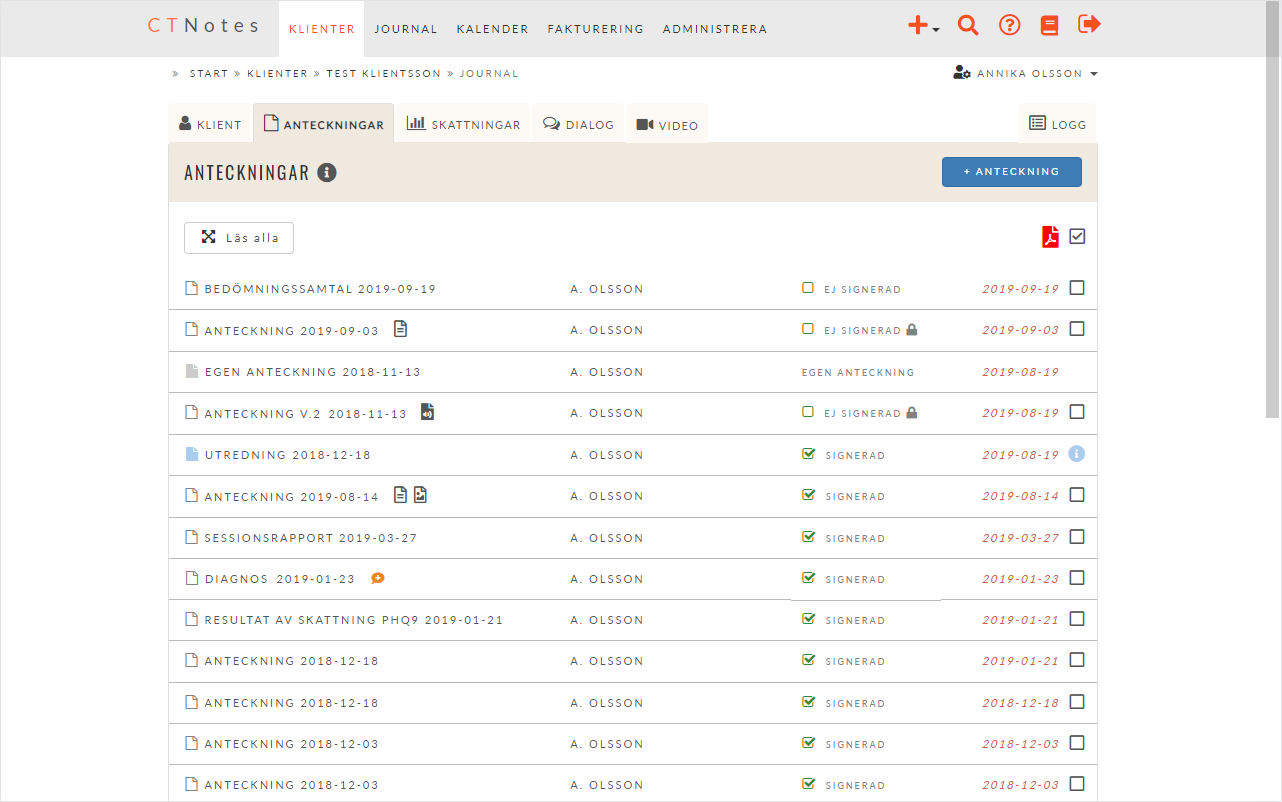Image resolution: width=1282 pixels, height=802 pixels.
Task: Switch to the Video tab
Action: [667, 124]
